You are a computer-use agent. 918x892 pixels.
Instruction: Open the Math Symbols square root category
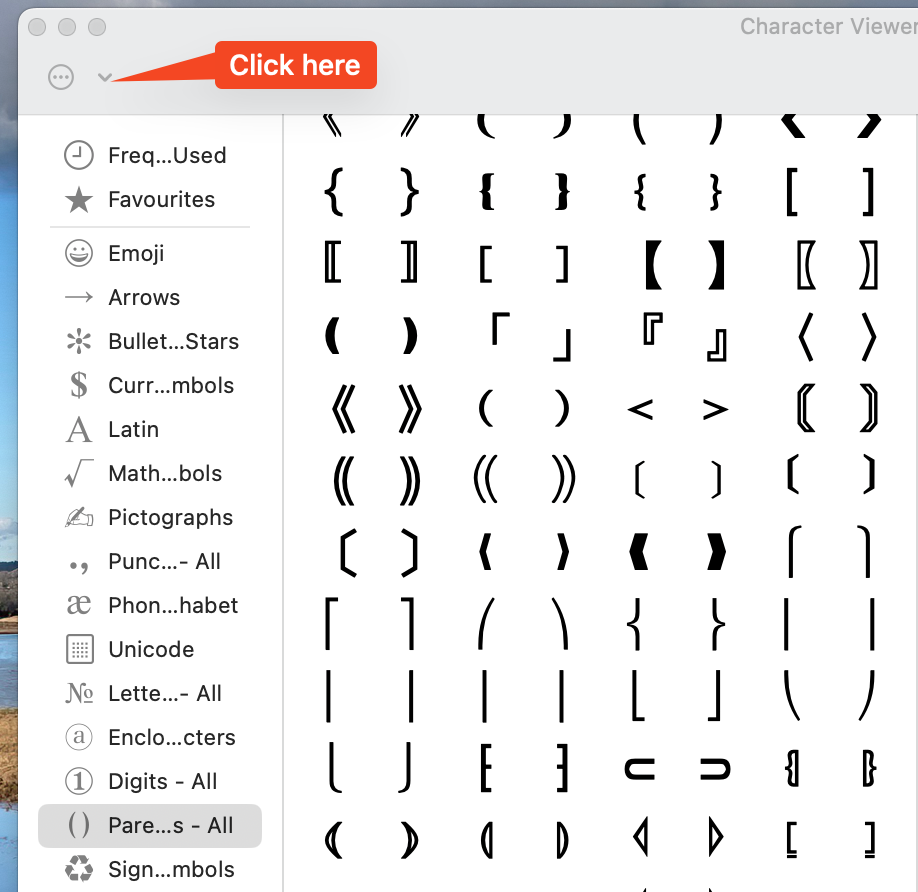tap(78, 474)
